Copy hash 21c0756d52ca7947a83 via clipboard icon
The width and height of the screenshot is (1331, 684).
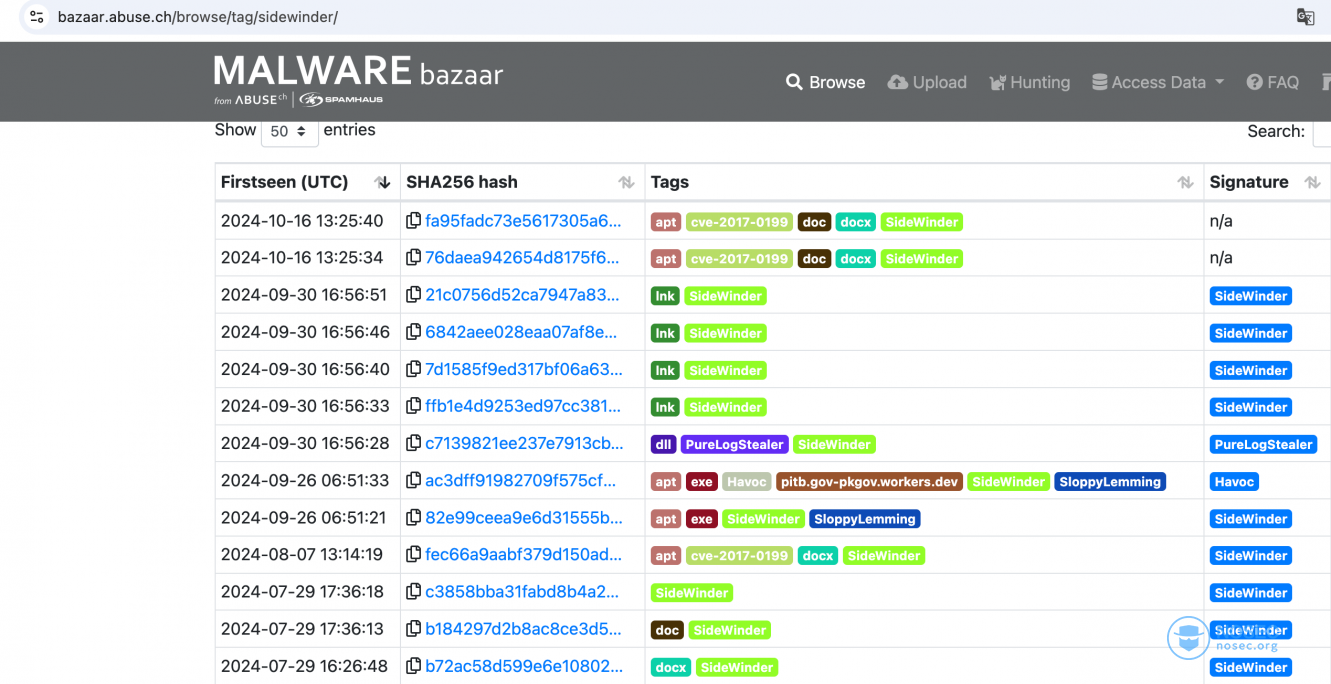pyautogui.click(x=413, y=295)
